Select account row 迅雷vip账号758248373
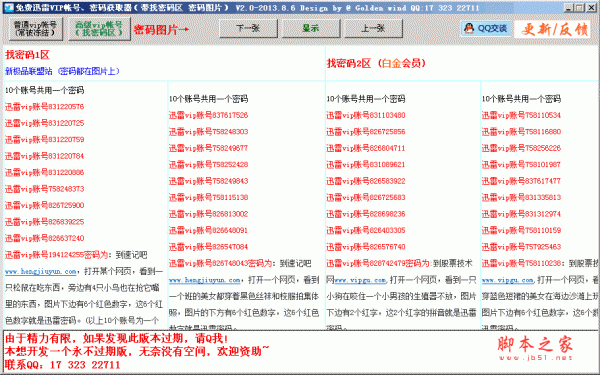 pos(44,189)
